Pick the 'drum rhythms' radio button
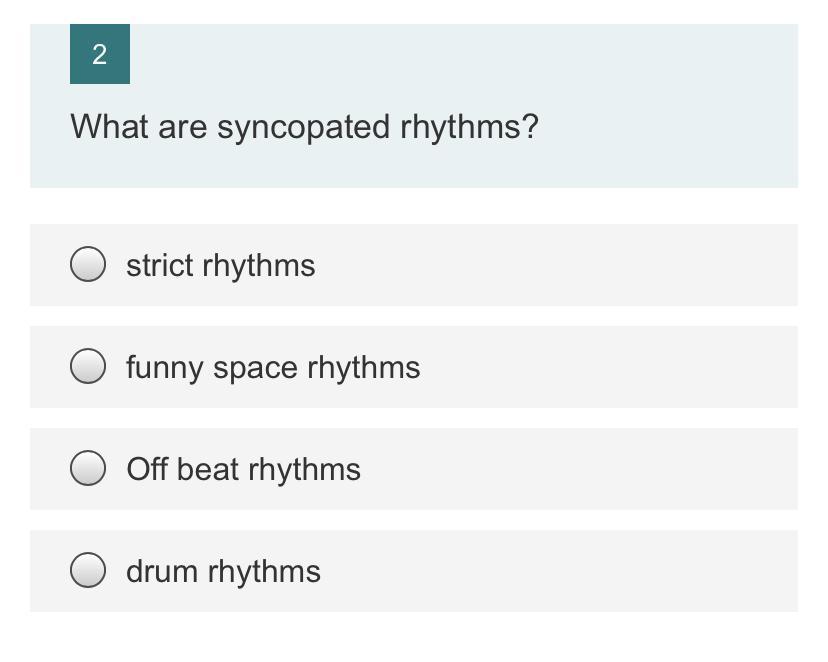The image size is (828, 662). (88, 571)
